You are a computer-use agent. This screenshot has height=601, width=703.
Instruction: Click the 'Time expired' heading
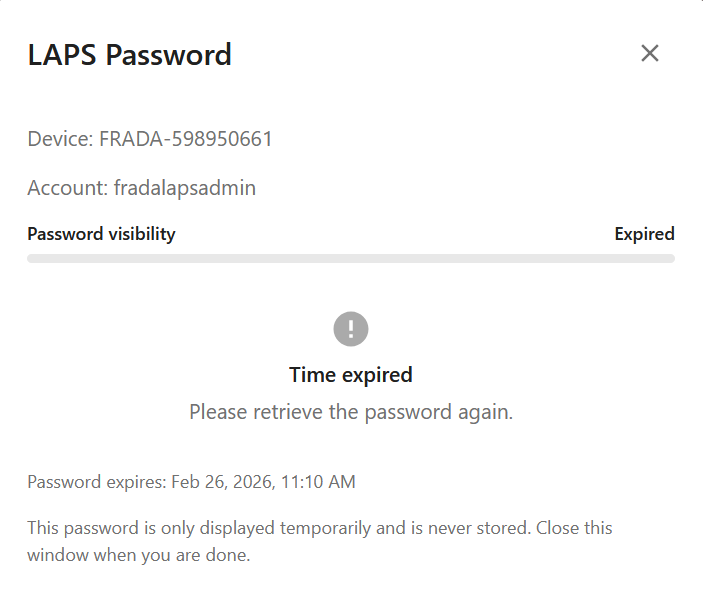tap(351, 375)
